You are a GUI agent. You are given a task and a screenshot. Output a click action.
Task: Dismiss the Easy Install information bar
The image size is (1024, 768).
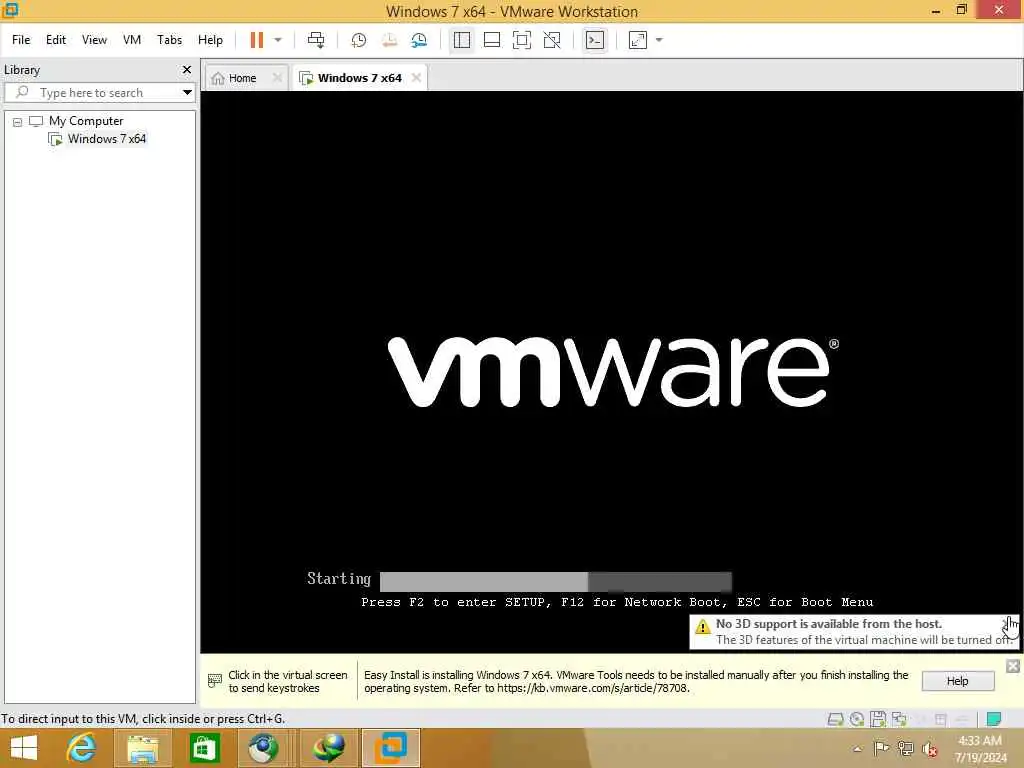point(1013,666)
